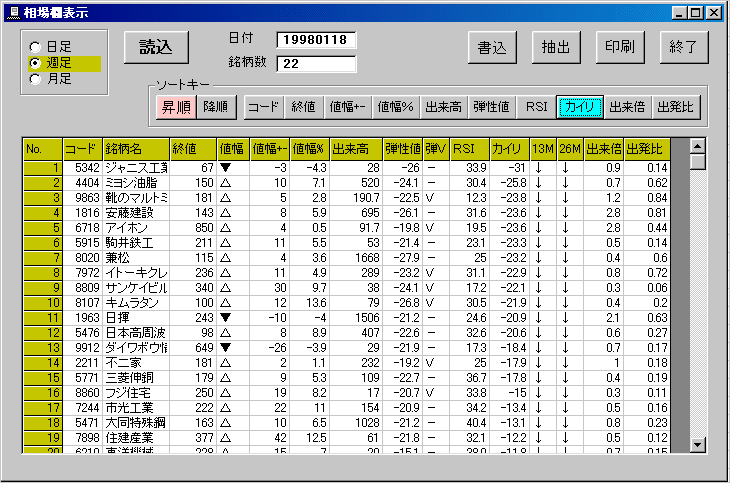Click the 13M down arrow for 不二家
This screenshot has height=483, width=730.
tap(539, 363)
